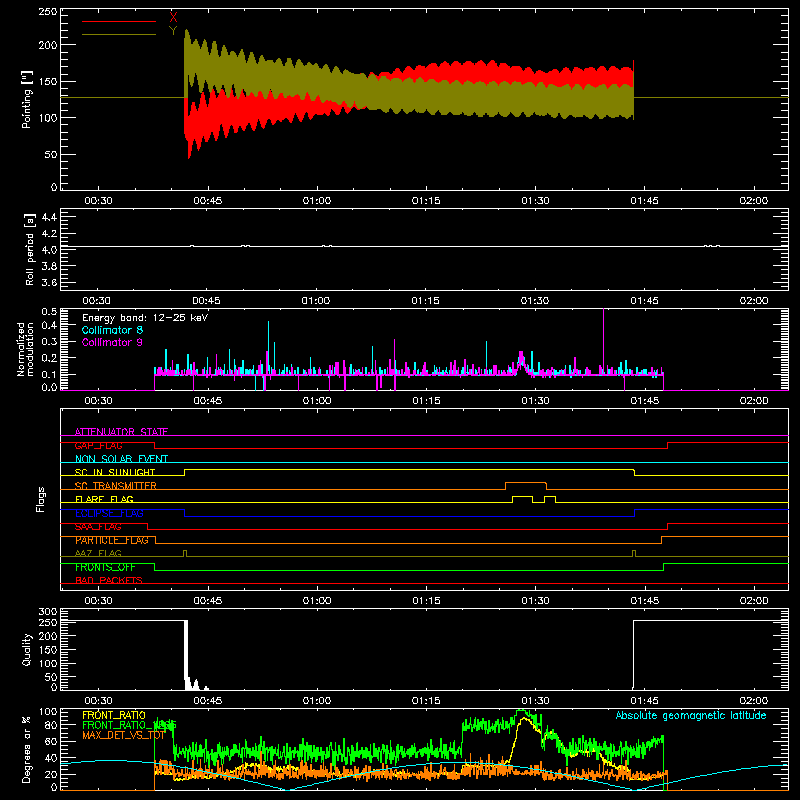The image size is (800, 800).
Task: Click the Degrees or % axis title
Action: click(x=27, y=749)
